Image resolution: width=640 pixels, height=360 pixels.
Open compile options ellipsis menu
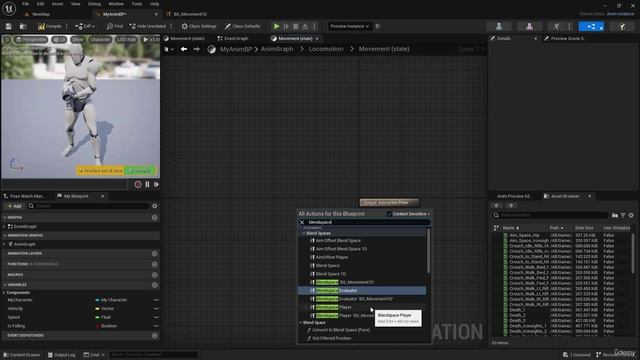[67, 26]
